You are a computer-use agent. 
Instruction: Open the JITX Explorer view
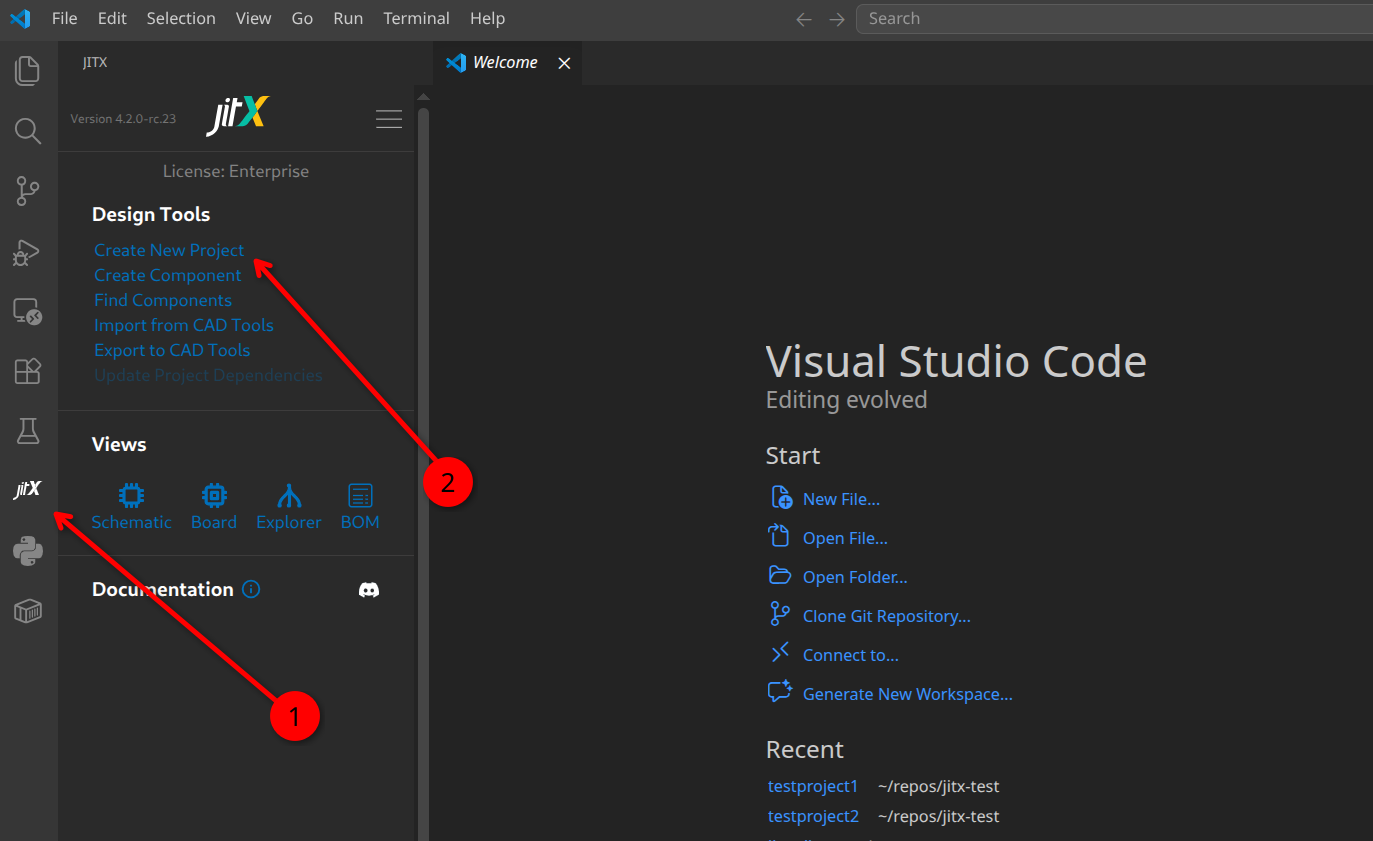[x=289, y=506]
